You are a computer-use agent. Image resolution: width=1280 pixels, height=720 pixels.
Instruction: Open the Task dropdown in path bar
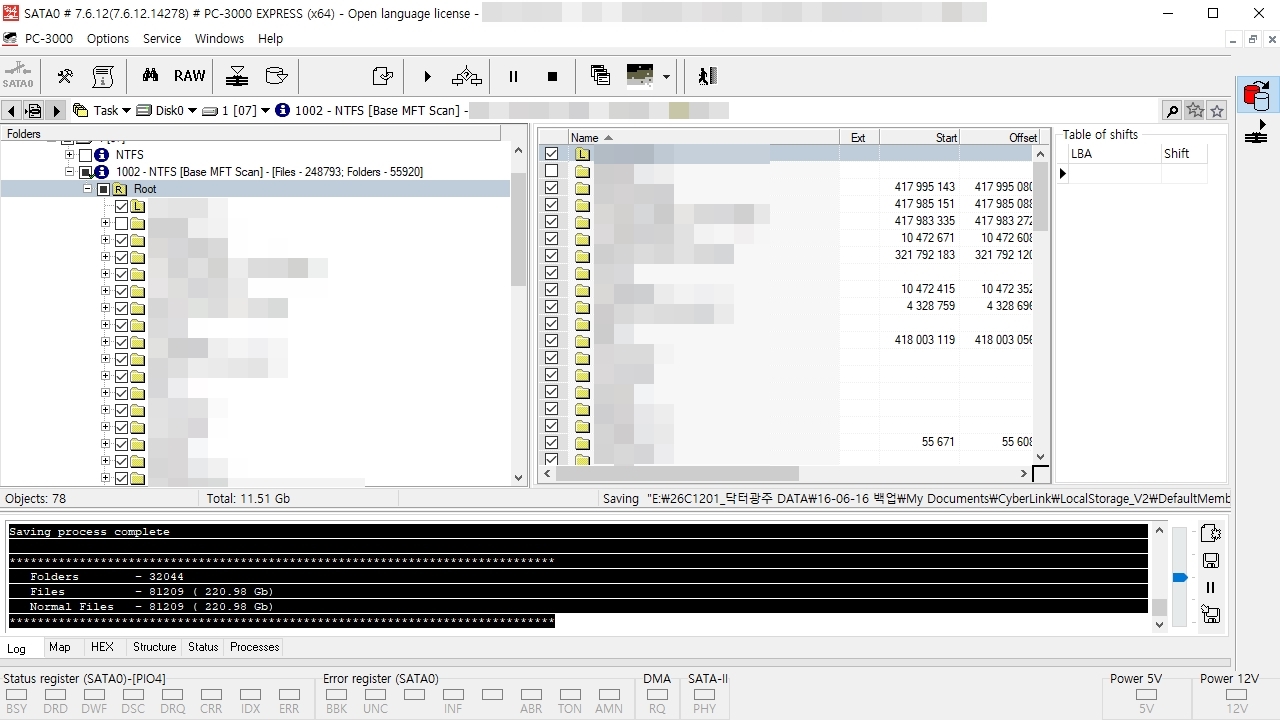105,111
